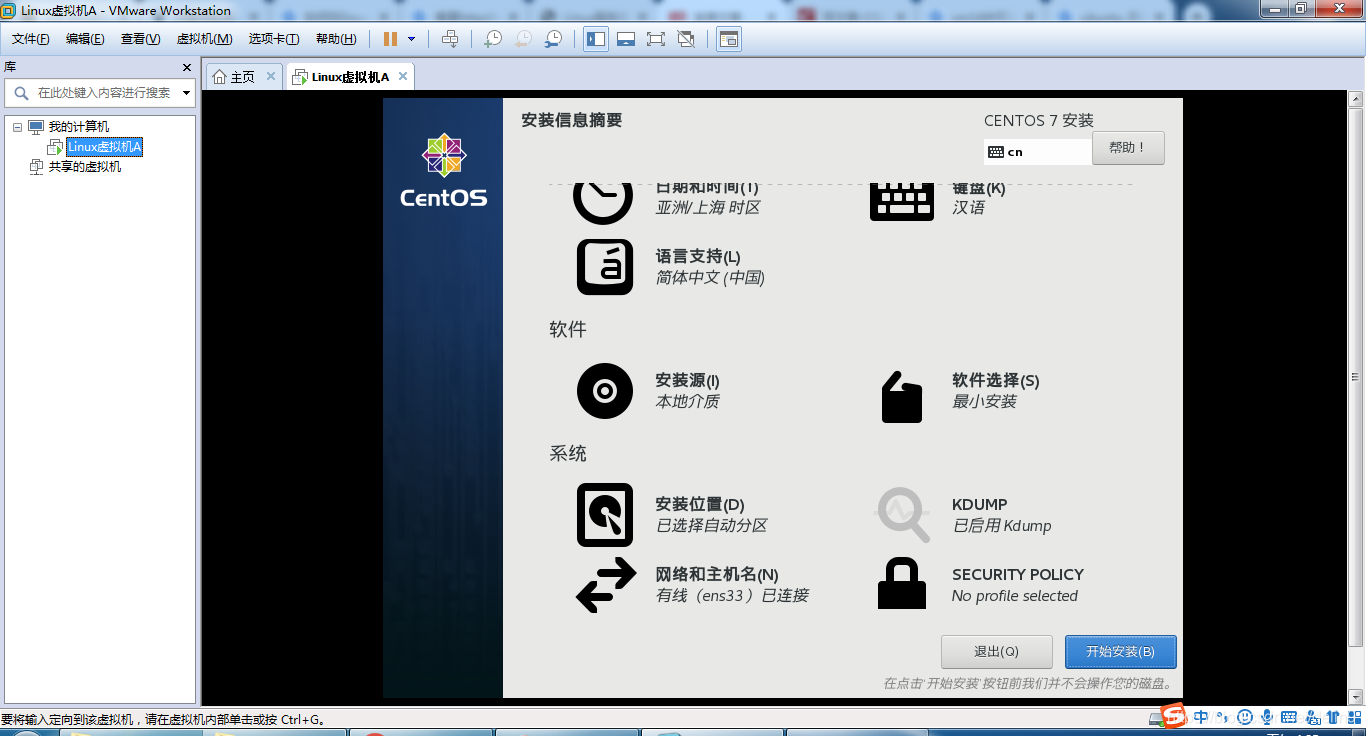This screenshot has height=736, width=1366.
Task: Open the soft keyboard icon in IME bar
Action: click(1289, 717)
